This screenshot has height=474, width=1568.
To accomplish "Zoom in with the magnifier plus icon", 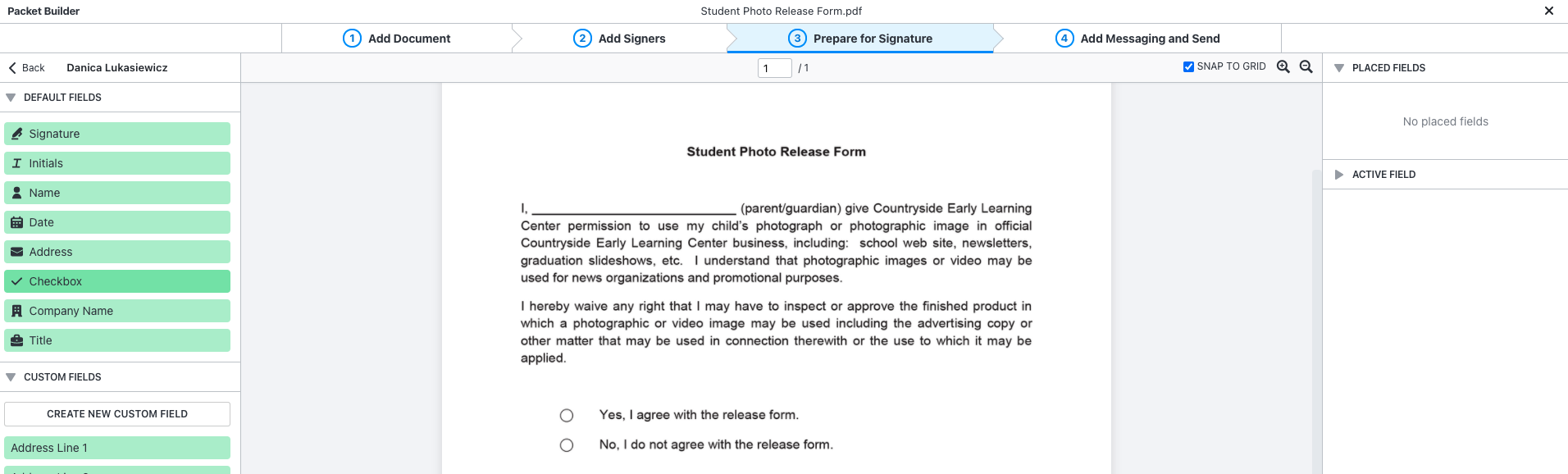I will pyautogui.click(x=1283, y=67).
